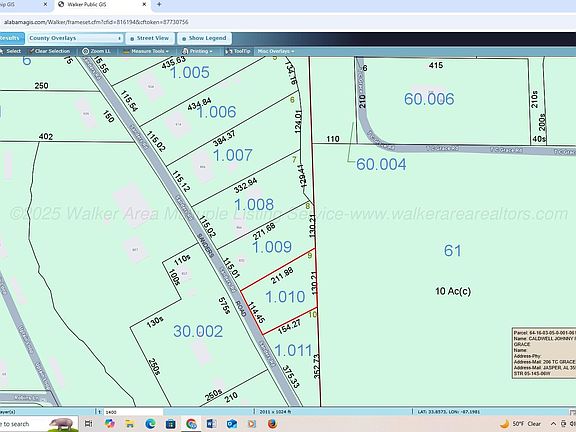The image size is (576, 432).
Task: Open Task View from taskbar
Action: click(89, 424)
